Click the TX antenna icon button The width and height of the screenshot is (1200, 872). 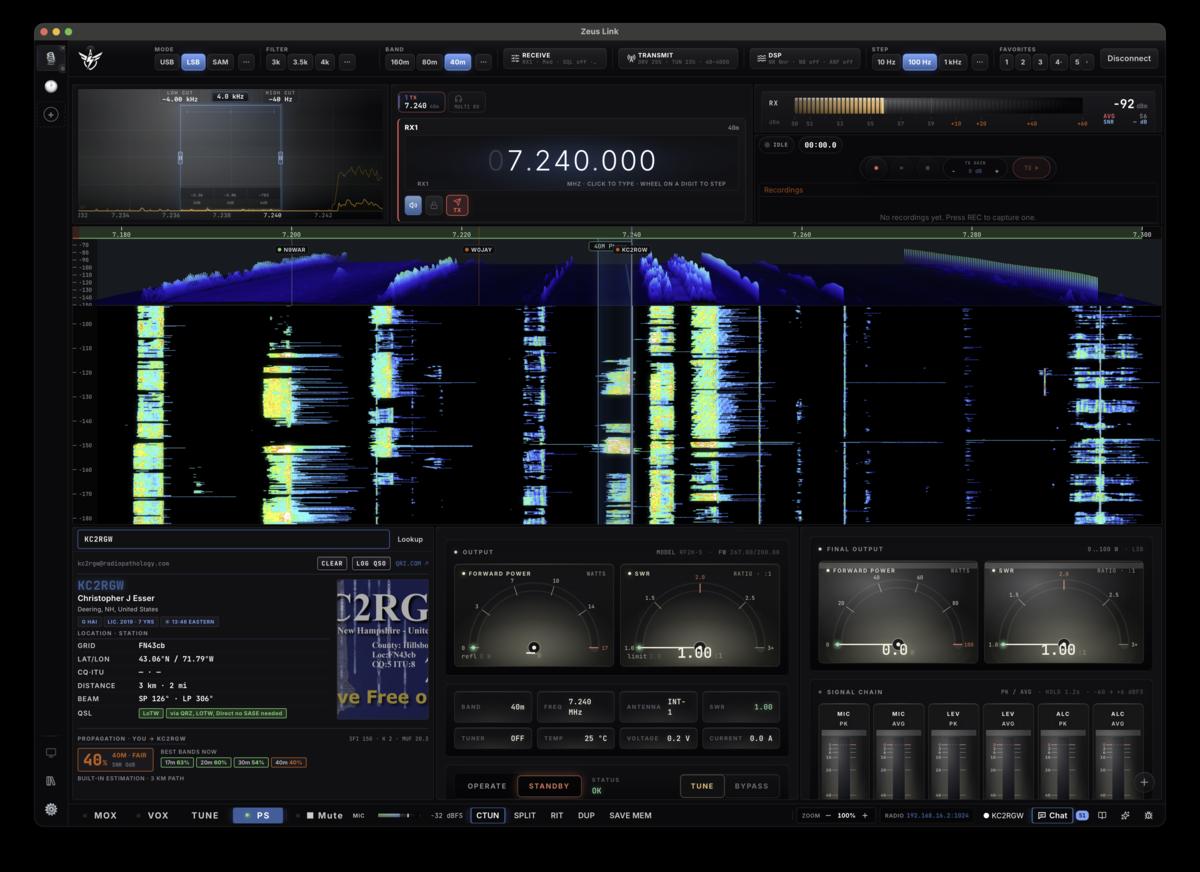pyautogui.click(x=457, y=205)
